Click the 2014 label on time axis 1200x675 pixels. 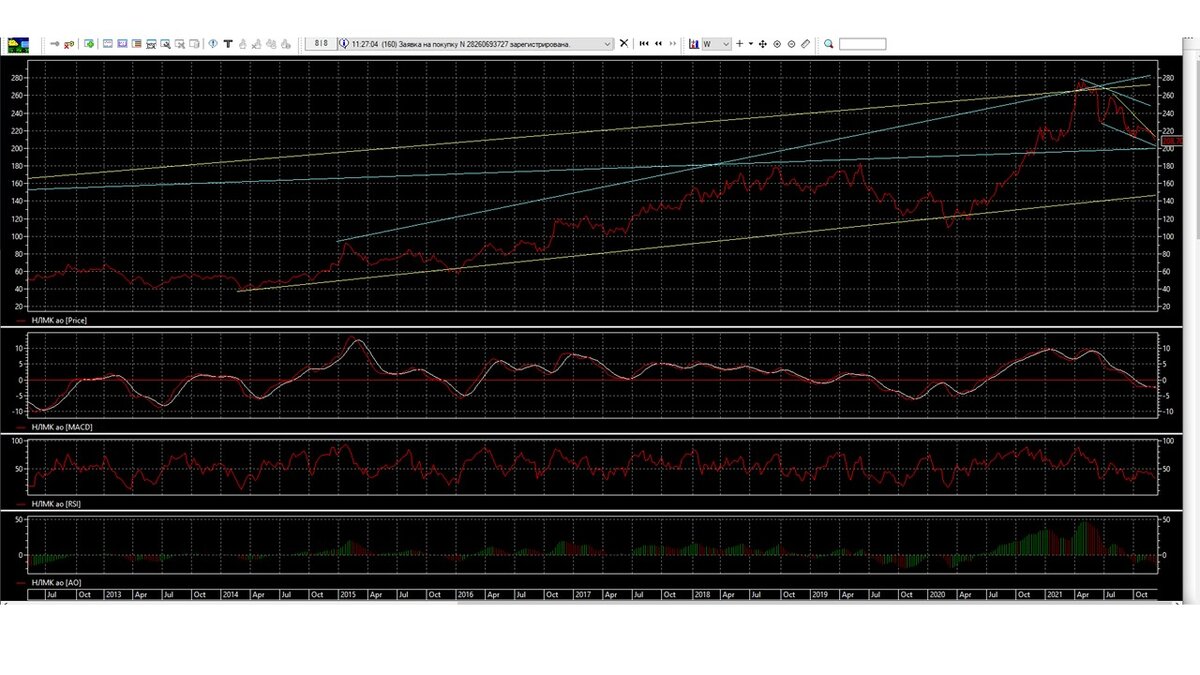click(231, 594)
